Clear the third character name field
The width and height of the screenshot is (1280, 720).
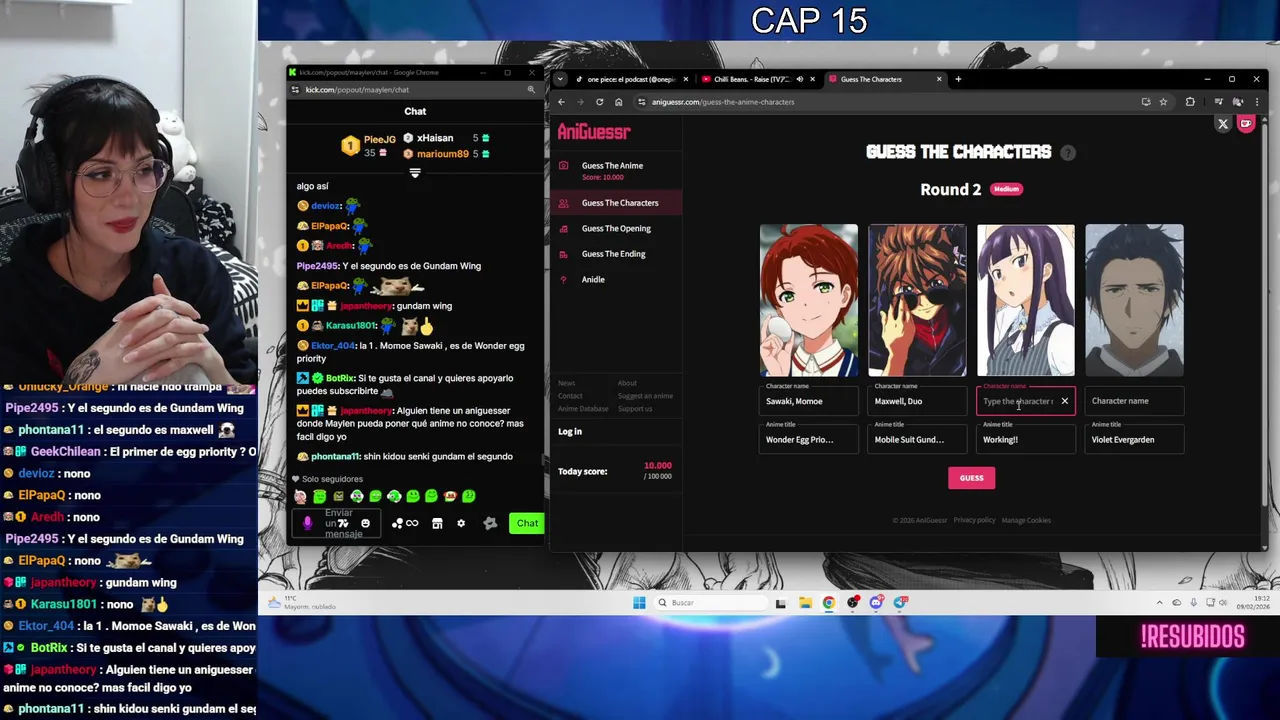(1064, 401)
